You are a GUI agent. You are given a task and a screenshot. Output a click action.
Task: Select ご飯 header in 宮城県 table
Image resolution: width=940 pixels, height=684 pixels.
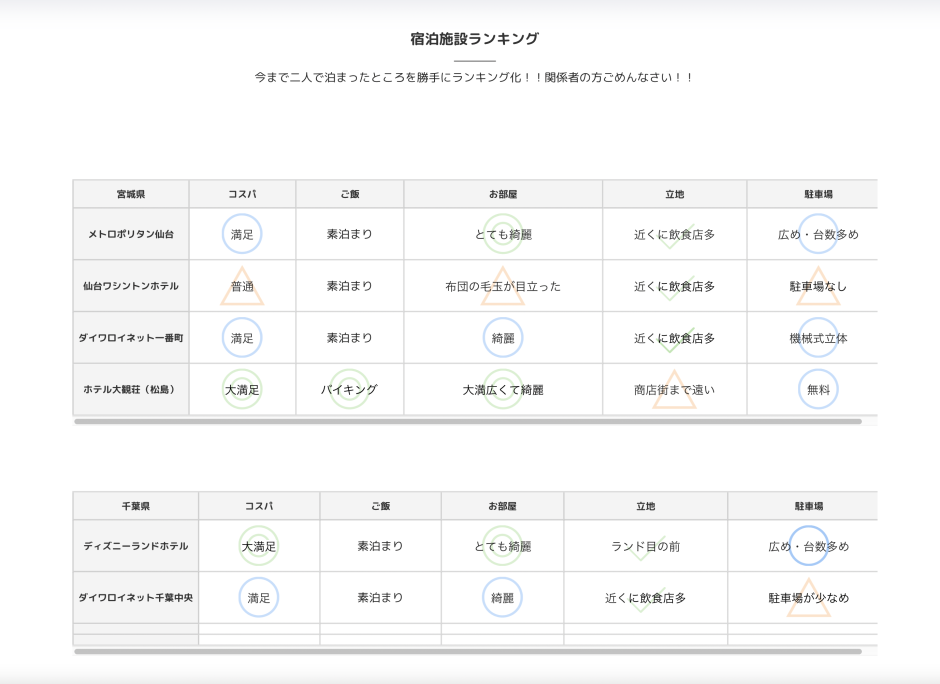(x=350, y=194)
